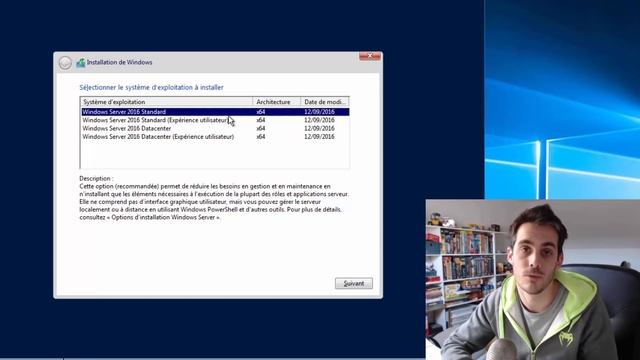Click the webcam video thumbnail
This screenshot has width=640, height=360.
[533, 280]
